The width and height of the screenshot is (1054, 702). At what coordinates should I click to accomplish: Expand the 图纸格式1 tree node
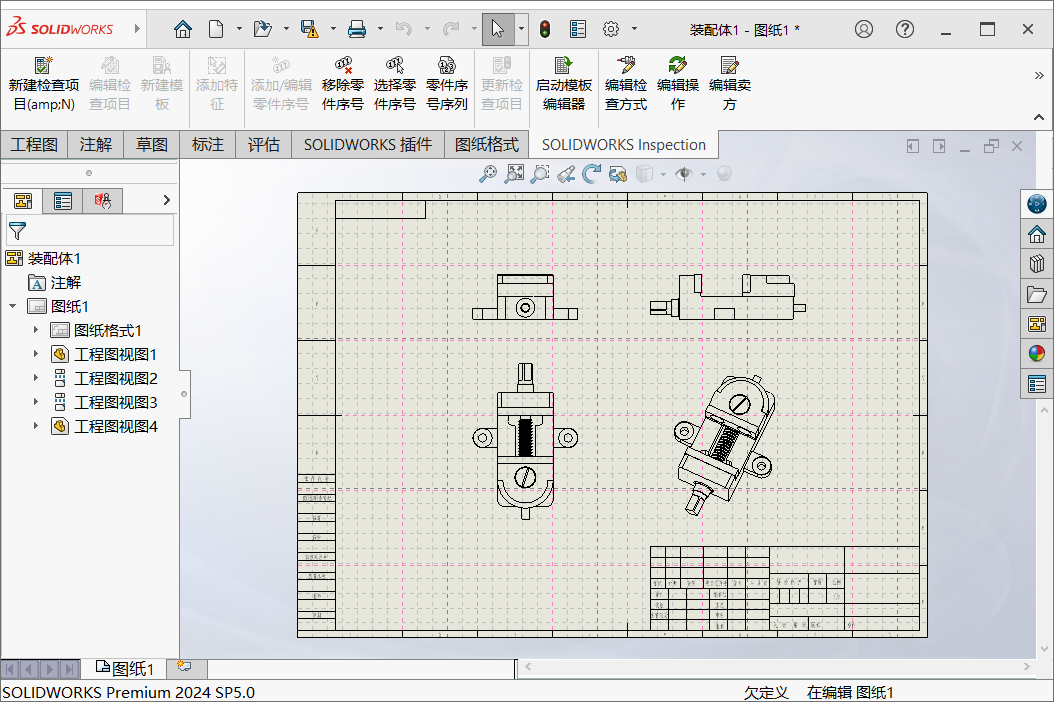coord(36,330)
